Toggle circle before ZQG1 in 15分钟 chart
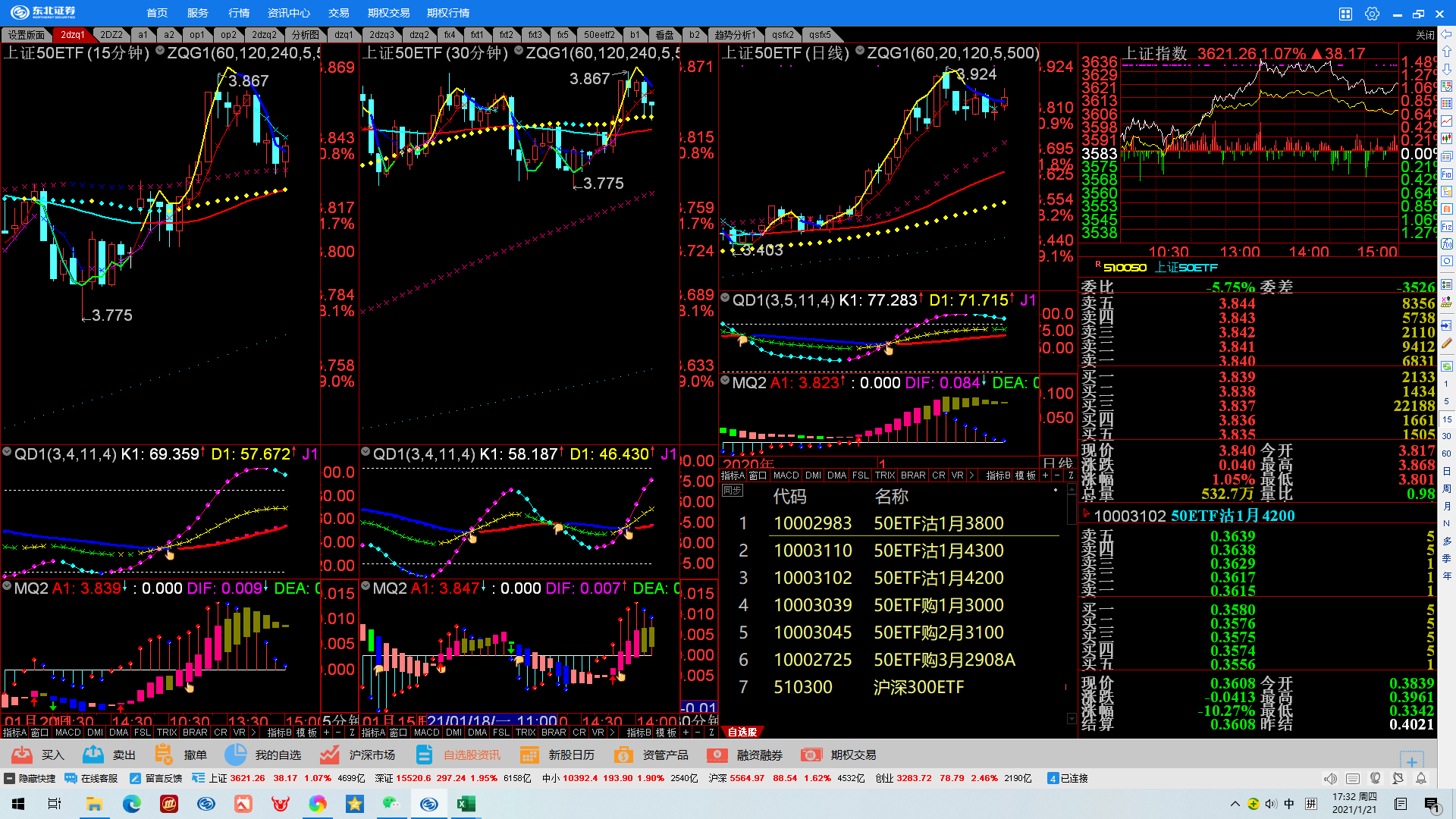 point(160,51)
